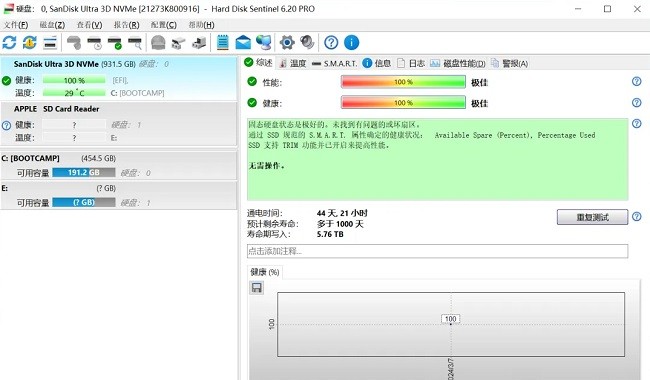Click the SanDisk 温度 29 °C bar
The height and width of the screenshot is (380, 650).
74,93
